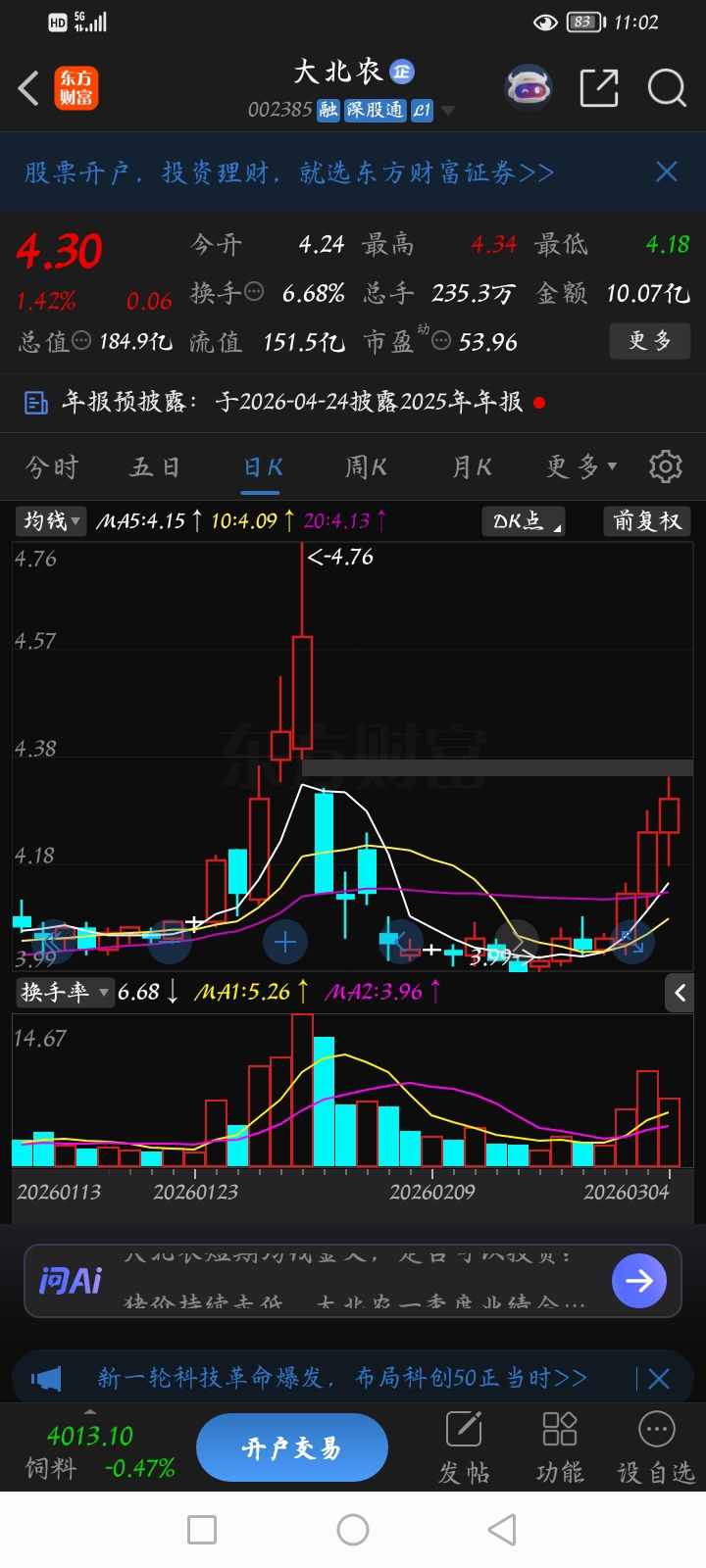The width and height of the screenshot is (706, 1568).
Task: Open the 功能 functions icon
Action: point(560,1447)
